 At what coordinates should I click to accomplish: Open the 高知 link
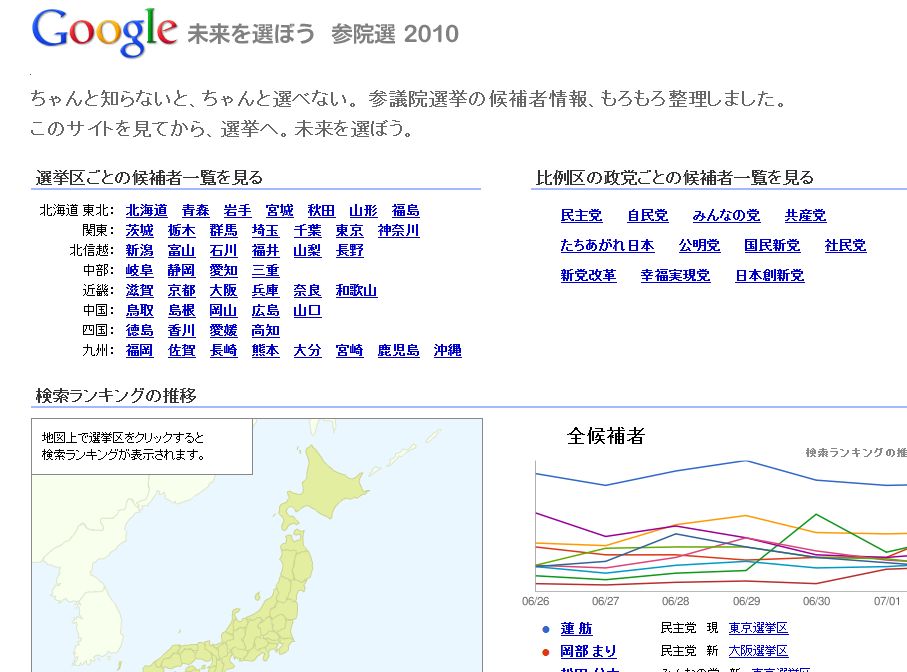coord(266,330)
